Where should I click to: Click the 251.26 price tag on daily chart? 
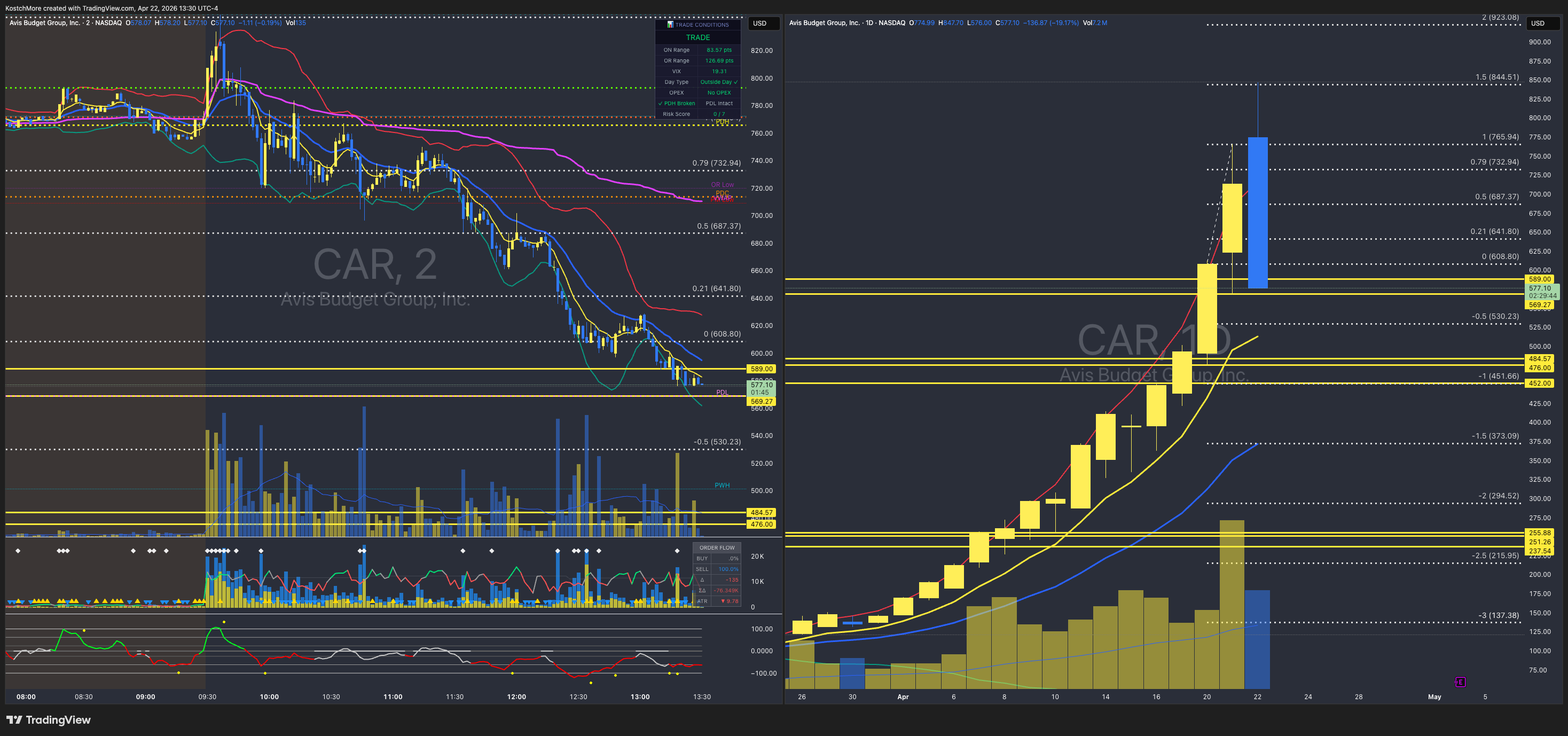coord(1540,542)
